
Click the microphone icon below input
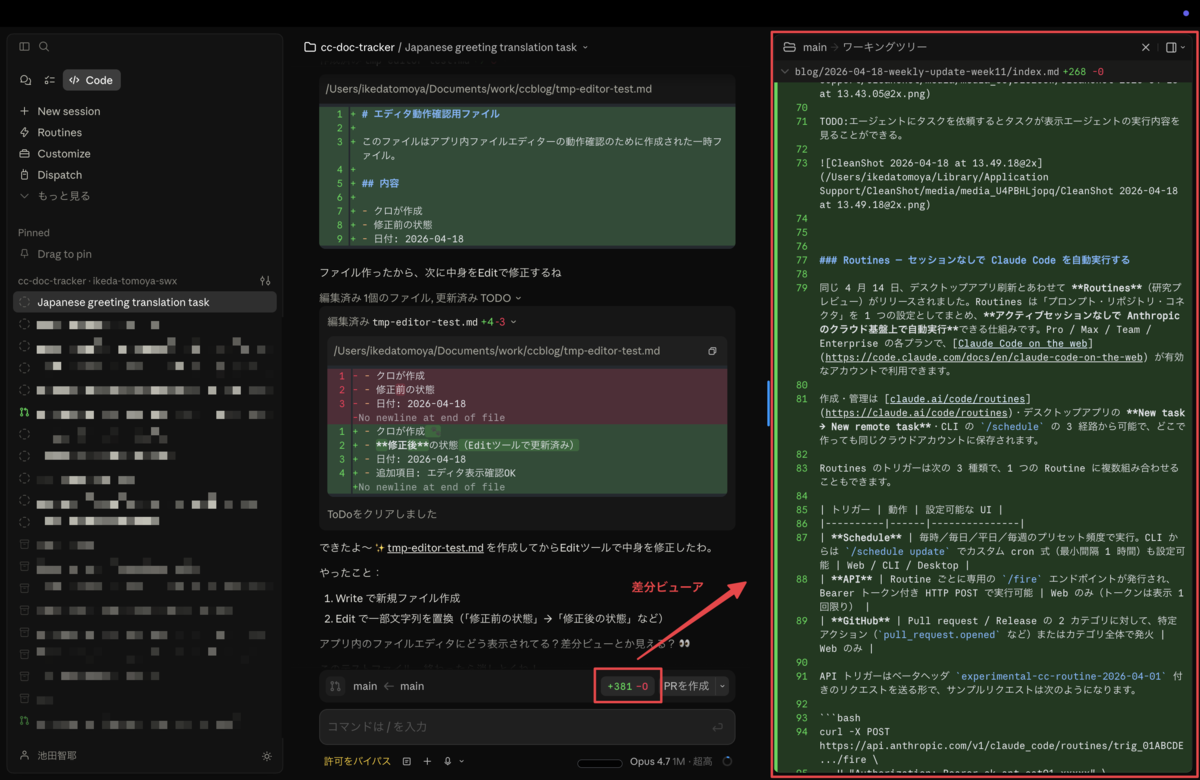[448, 761]
